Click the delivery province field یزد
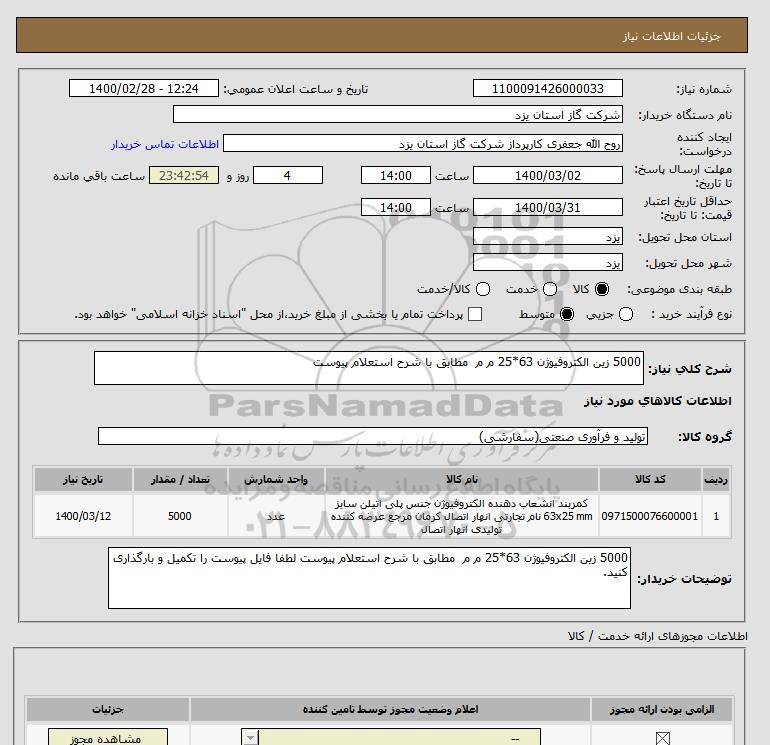This screenshot has width=770, height=745. 548,236
